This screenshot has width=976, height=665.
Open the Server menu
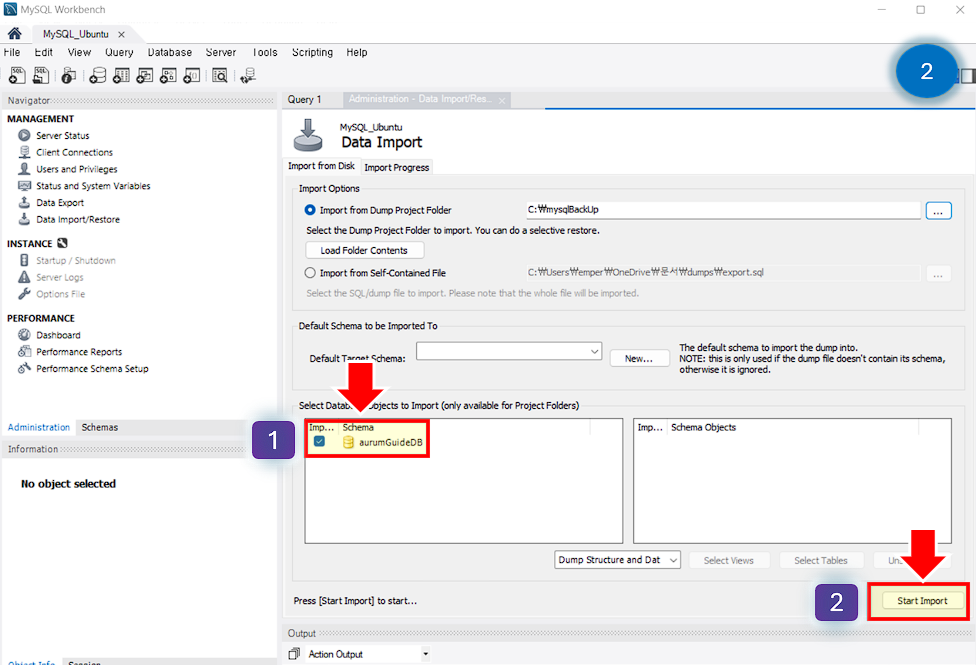(220, 52)
